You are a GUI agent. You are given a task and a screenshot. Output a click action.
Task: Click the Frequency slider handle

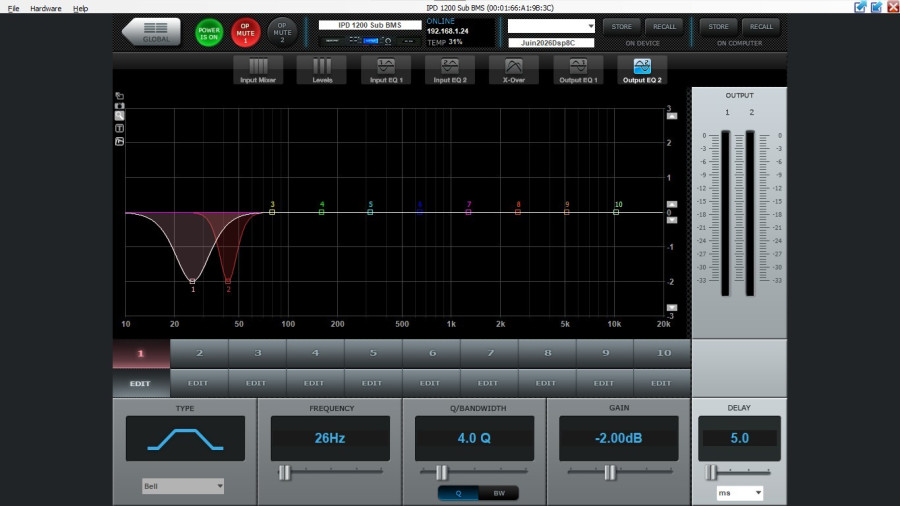tap(285, 472)
